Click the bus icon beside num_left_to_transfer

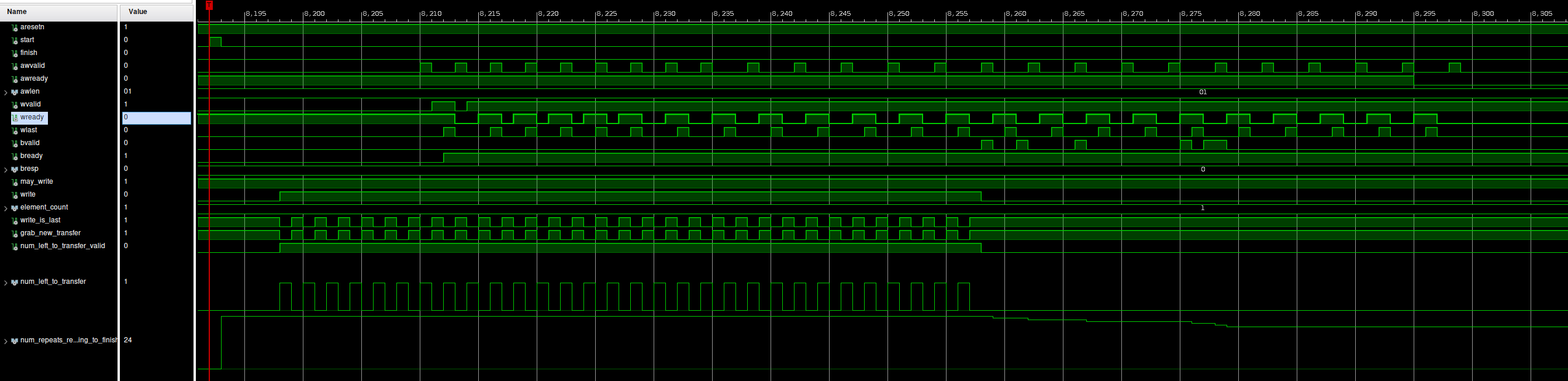15,282
